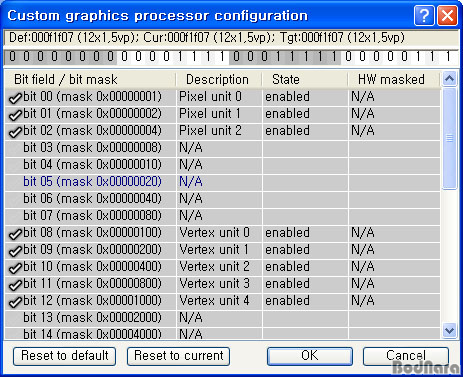Uncheck bit 09 Vertex unit 1
This screenshot has width=463, height=377.
tap(15, 251)
